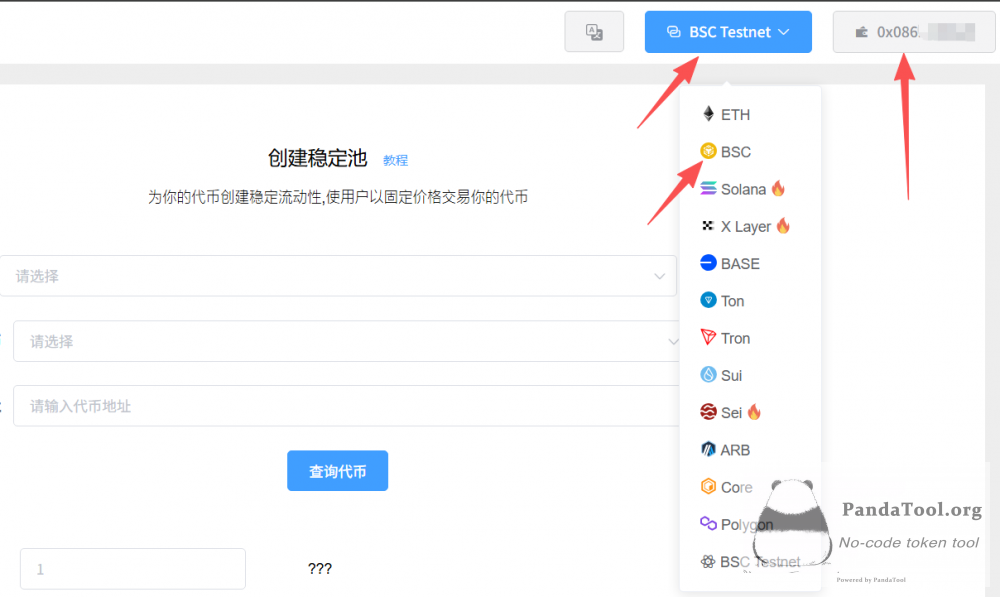
Task: Click the X Layer chain icon
Action: point(708,226)
